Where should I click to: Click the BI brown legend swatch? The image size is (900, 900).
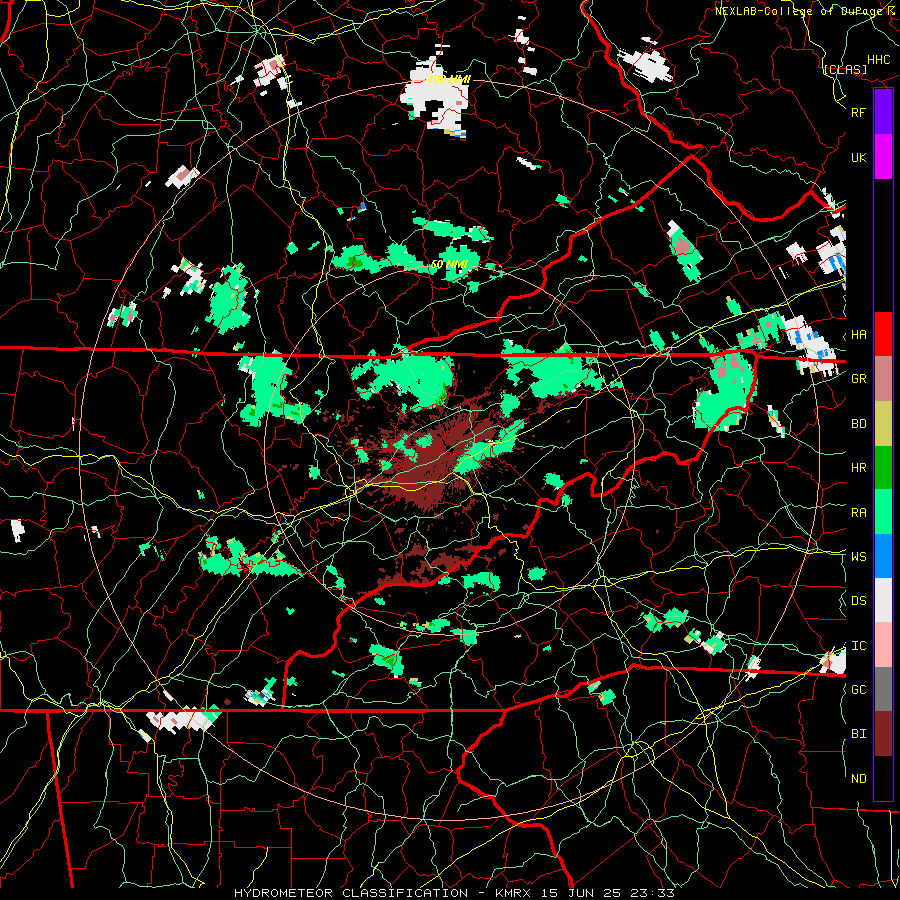pos(883,734)
